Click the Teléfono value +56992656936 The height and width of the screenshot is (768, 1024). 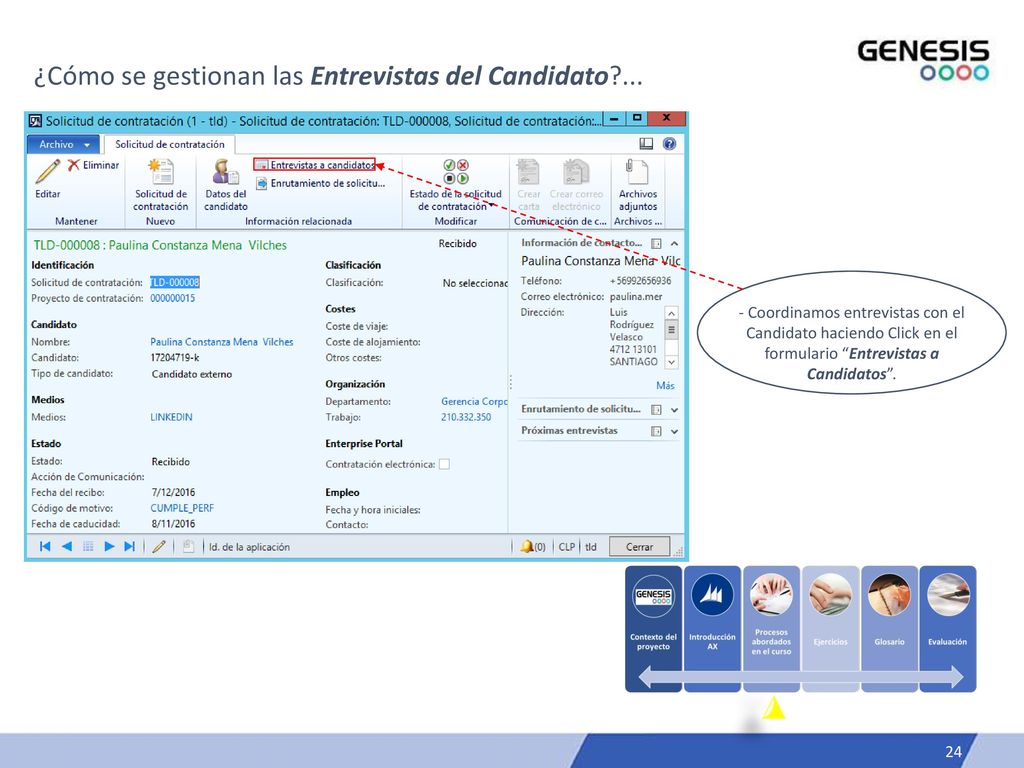point(641,281)
